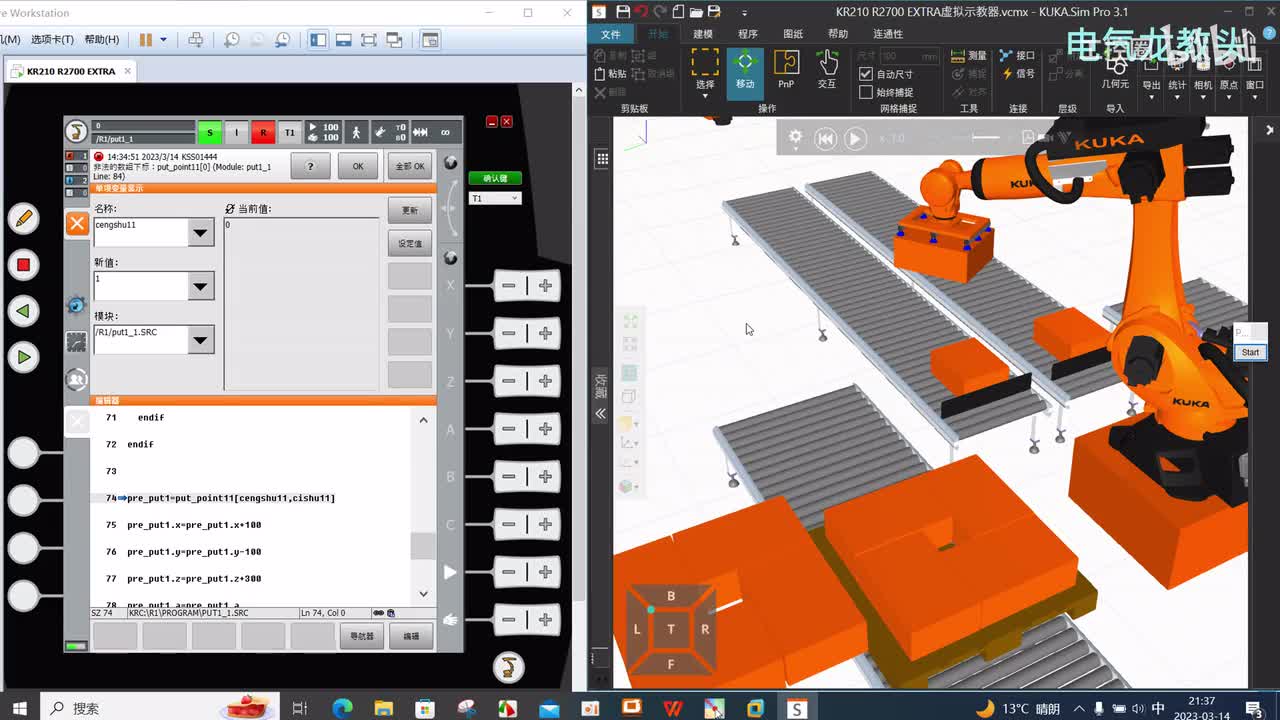Open the tool/base T0 B0 selector
Image resolution: width=1280 pixels, height=720 pixels.
[x=389, y=132]
